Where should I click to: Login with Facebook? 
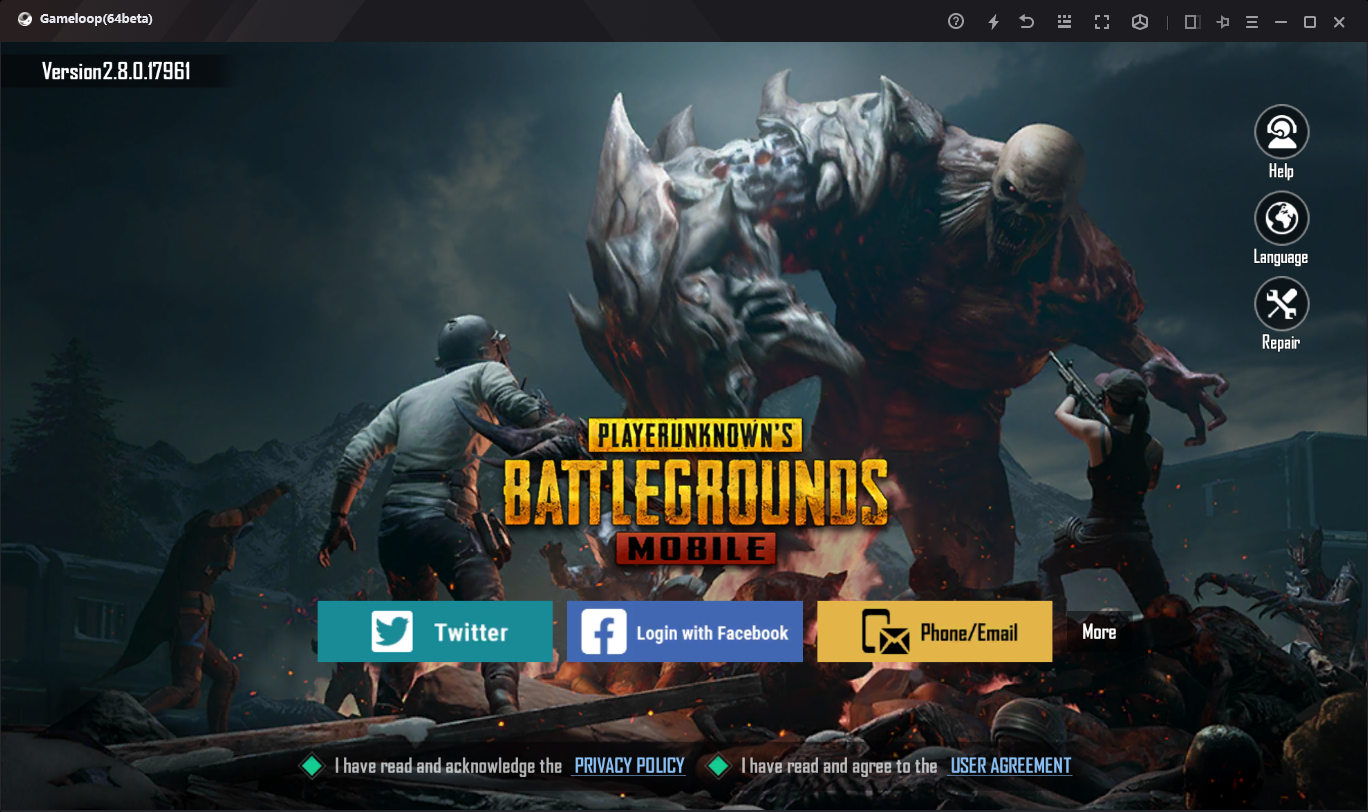tap(684, 631)
